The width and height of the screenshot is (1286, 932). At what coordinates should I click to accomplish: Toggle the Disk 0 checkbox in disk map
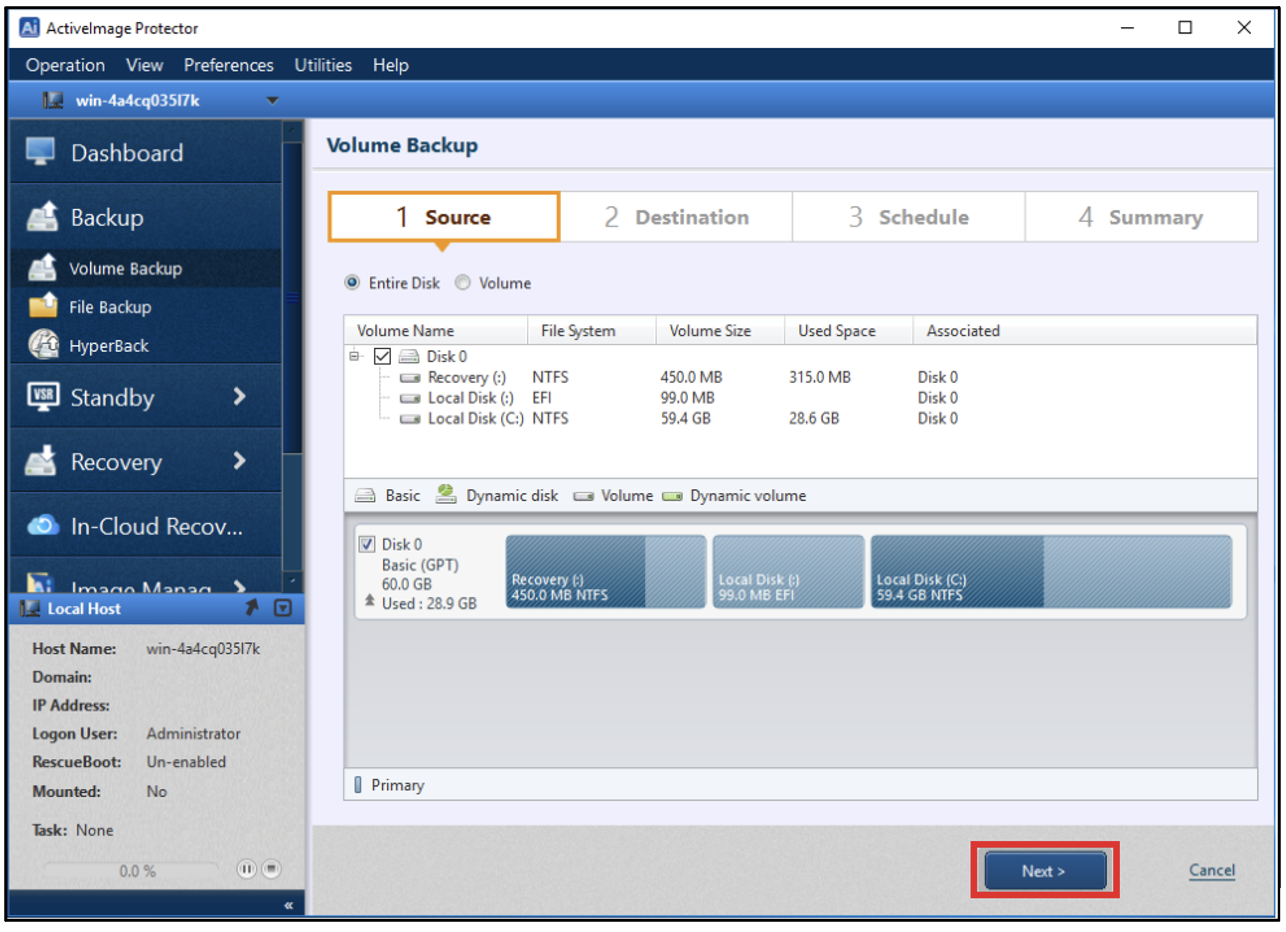click(367, 545)
